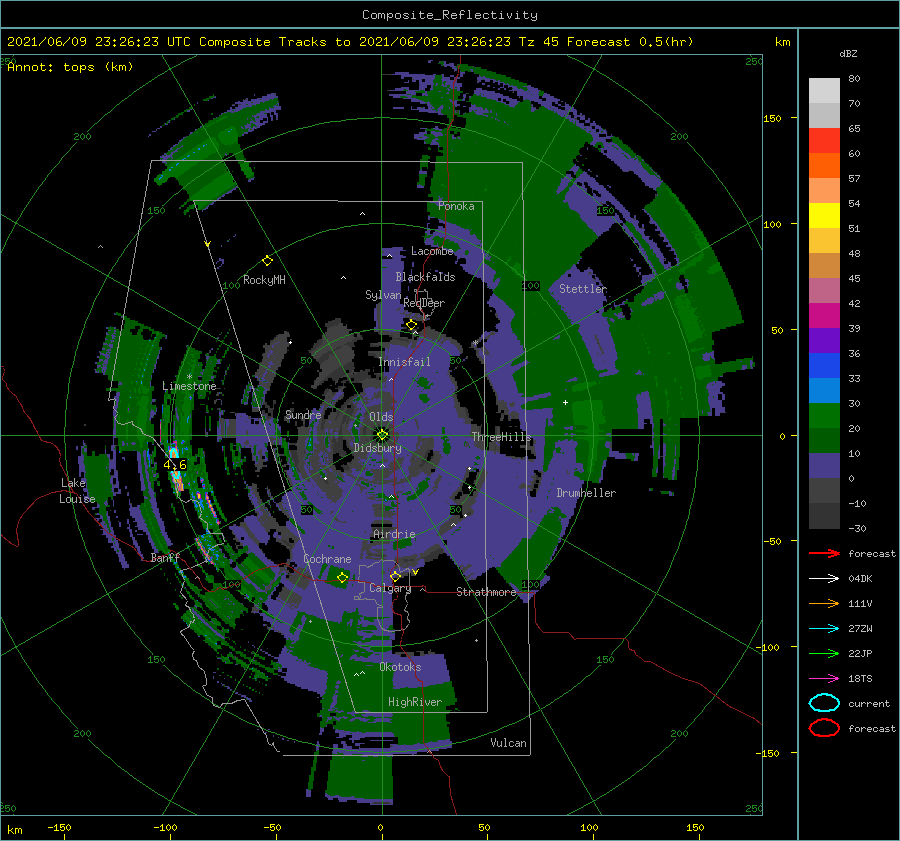Click the Okotoks city label
This screenshot has width=900, height=841.
point(400,667)
